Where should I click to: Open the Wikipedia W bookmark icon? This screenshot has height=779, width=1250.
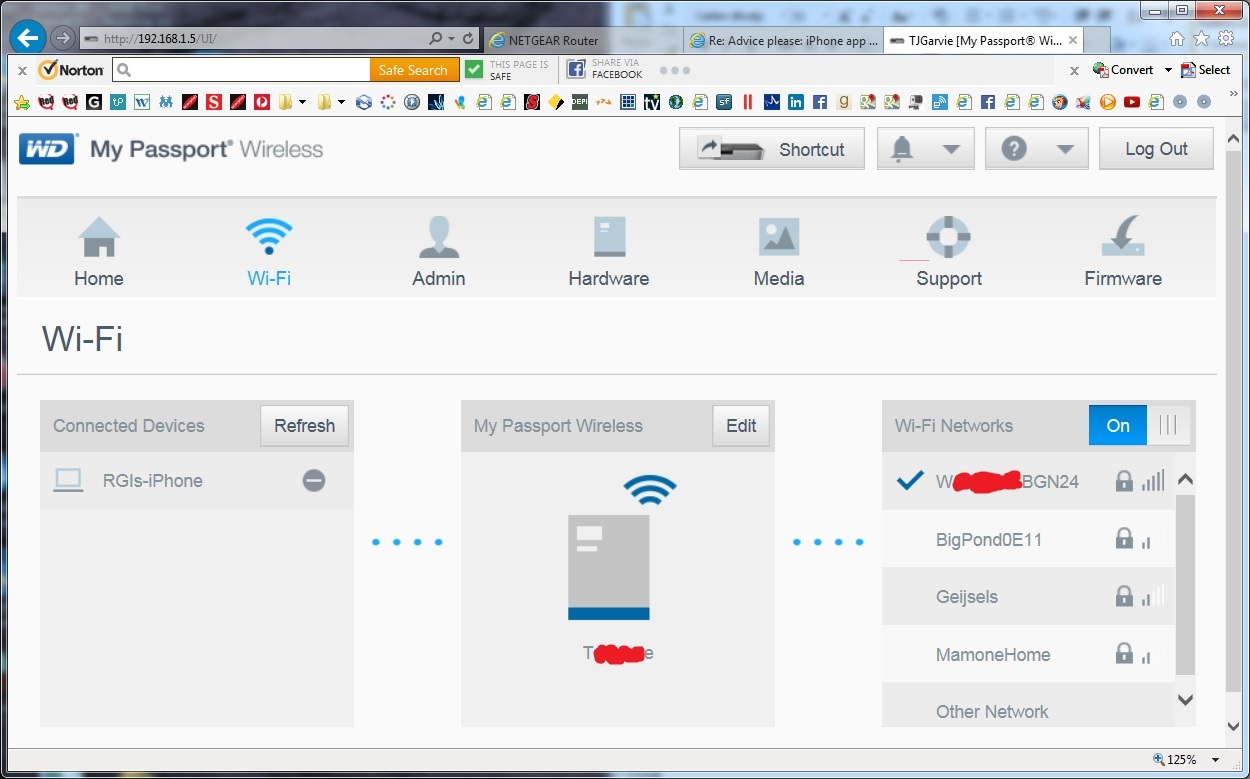pos(141,102)
